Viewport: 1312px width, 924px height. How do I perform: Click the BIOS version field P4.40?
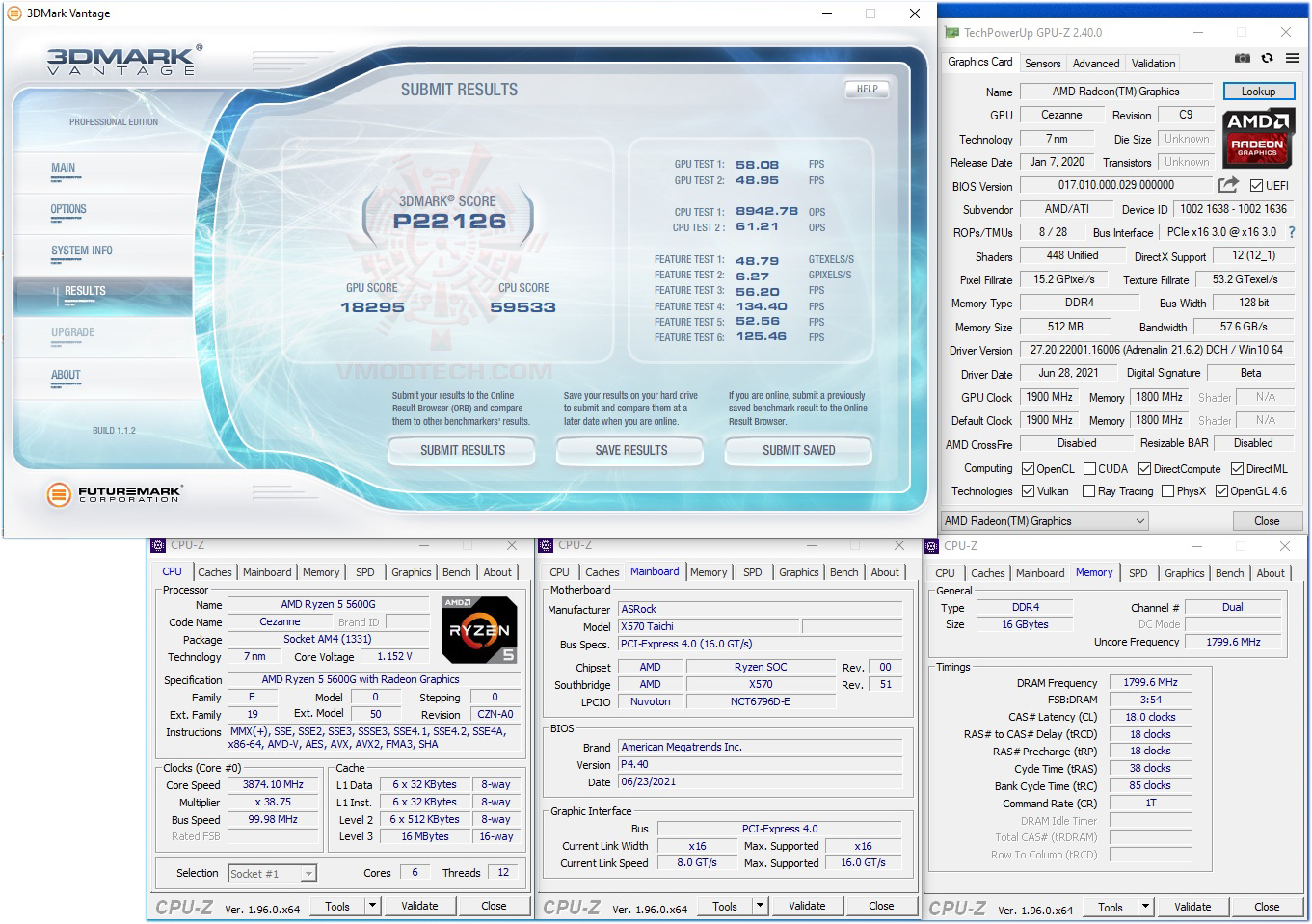coord(760,764)
